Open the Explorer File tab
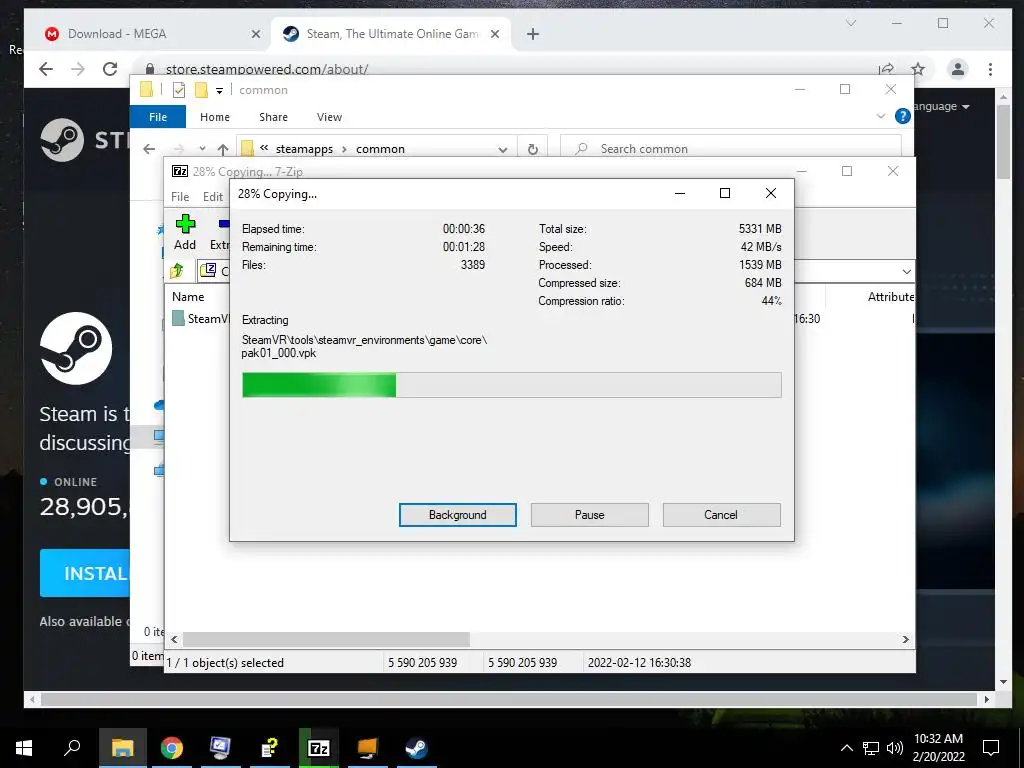The image size is (1024, 768). pos(158,117)
